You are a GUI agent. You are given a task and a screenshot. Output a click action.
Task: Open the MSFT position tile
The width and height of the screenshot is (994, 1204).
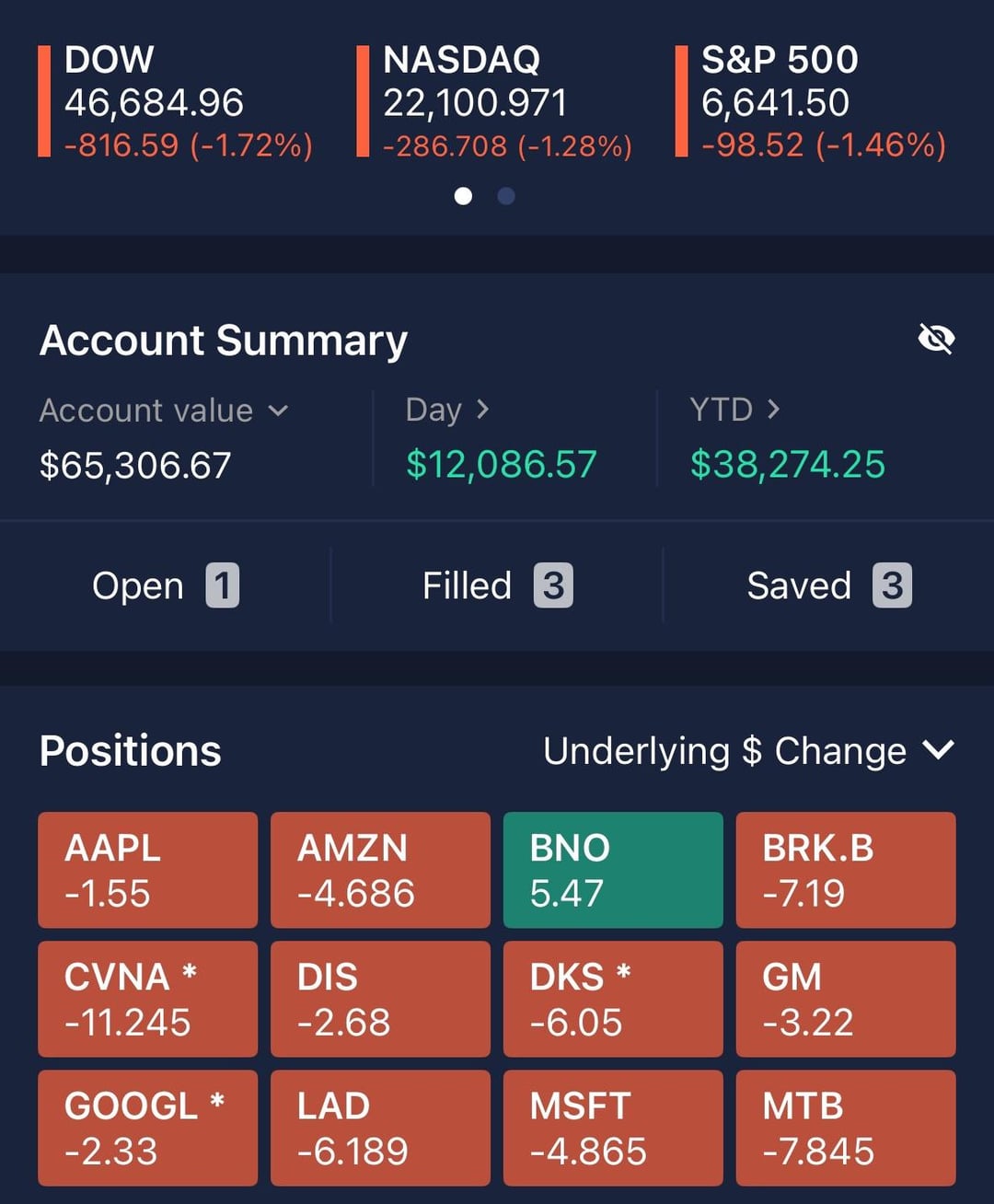pos(613,1128)
